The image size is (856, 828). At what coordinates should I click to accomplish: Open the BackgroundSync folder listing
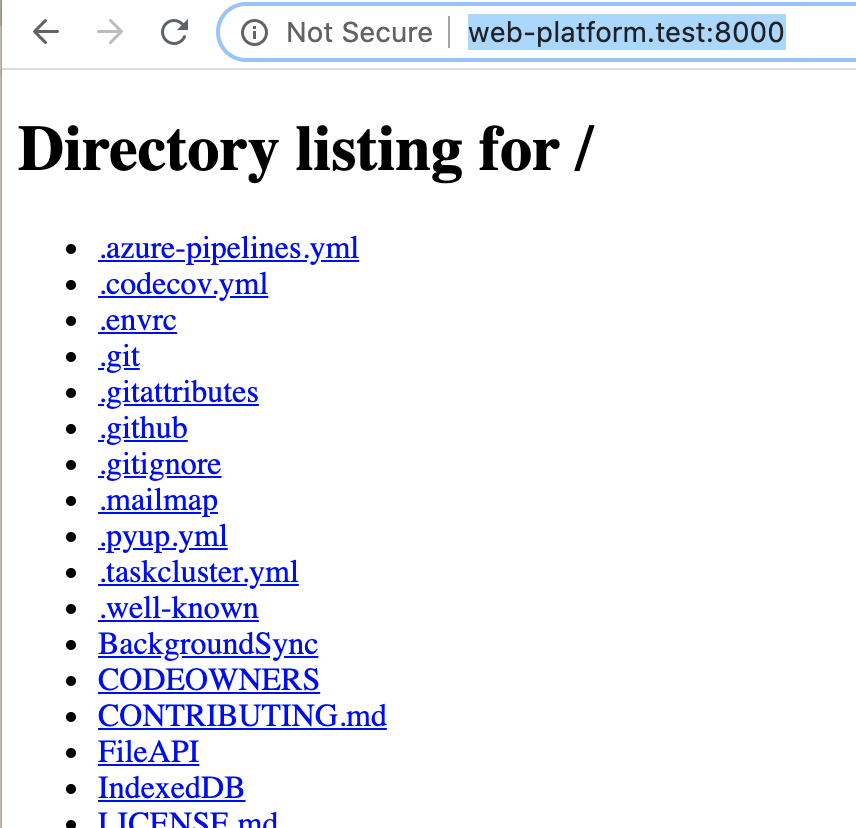(x=207, y=644)
